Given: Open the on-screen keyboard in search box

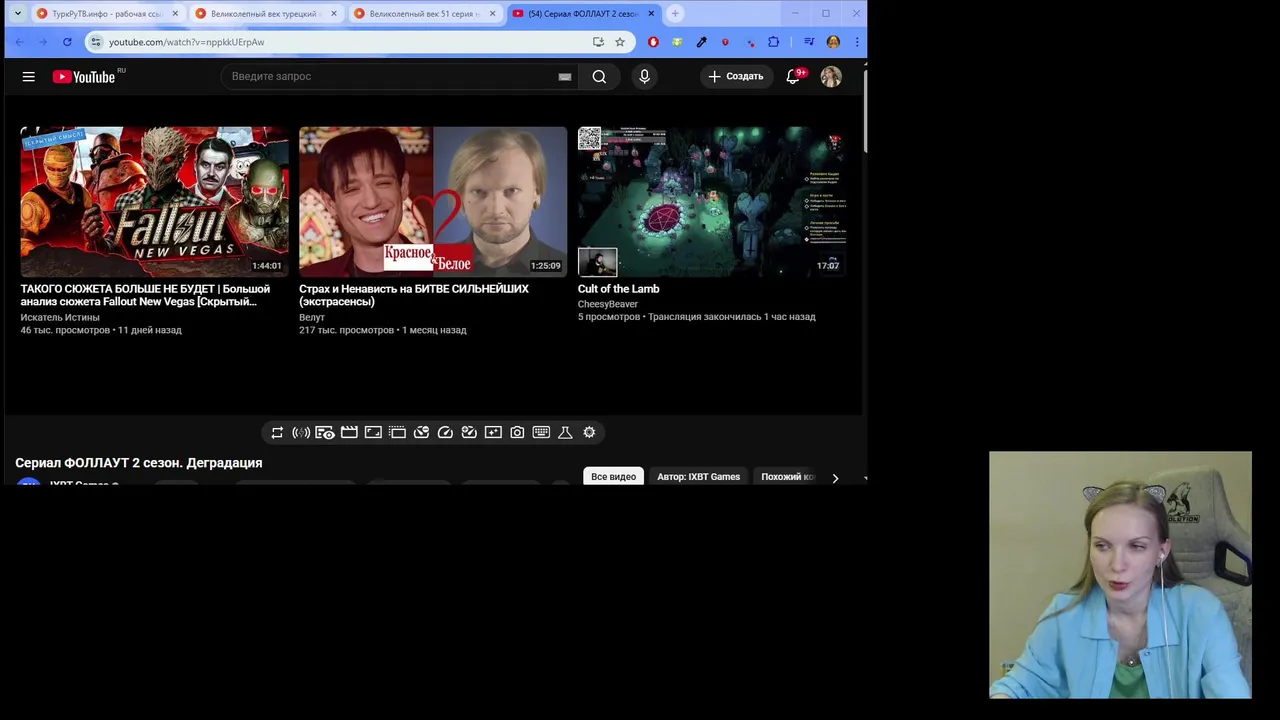Looking at the screenshot, I should tap(565, 76).
